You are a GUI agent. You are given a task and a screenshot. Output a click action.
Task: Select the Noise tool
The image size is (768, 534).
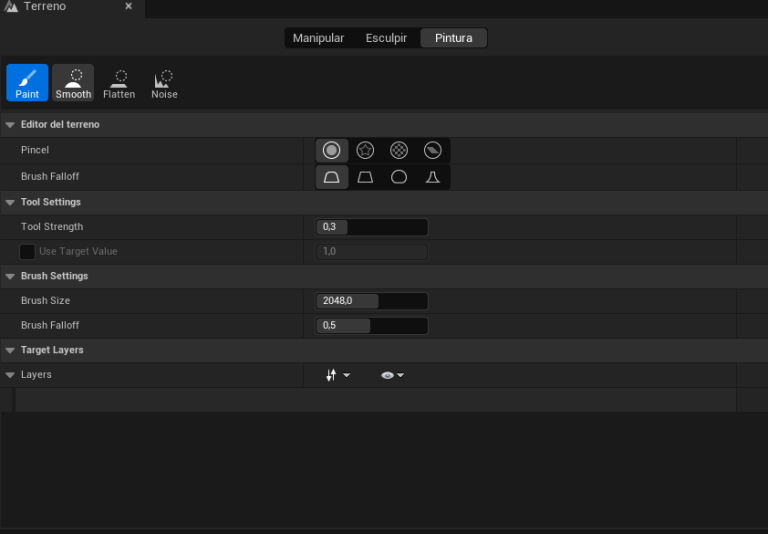164,83
